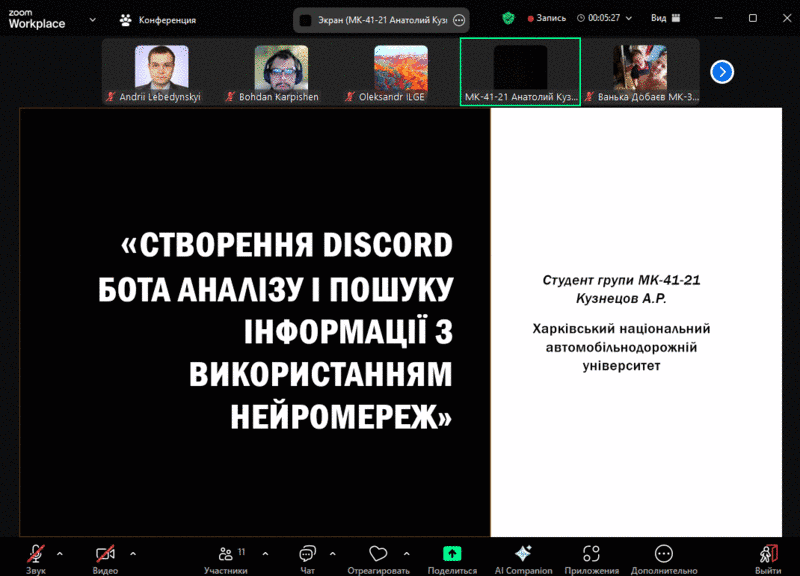Click the Конференция paw icon
This screenshot has width=800, height=576.
tap(126, 20)
